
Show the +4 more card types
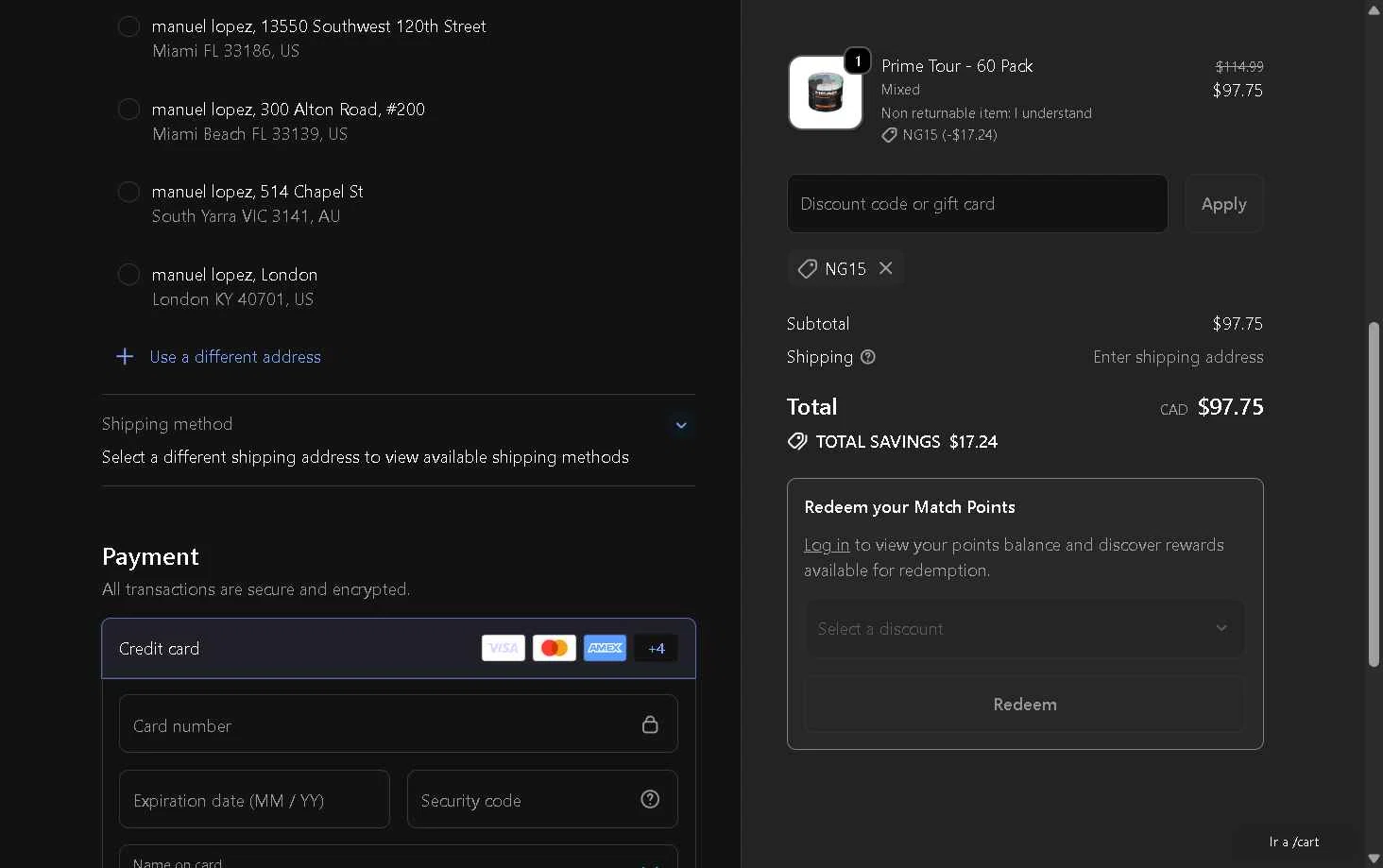(657, 648)
